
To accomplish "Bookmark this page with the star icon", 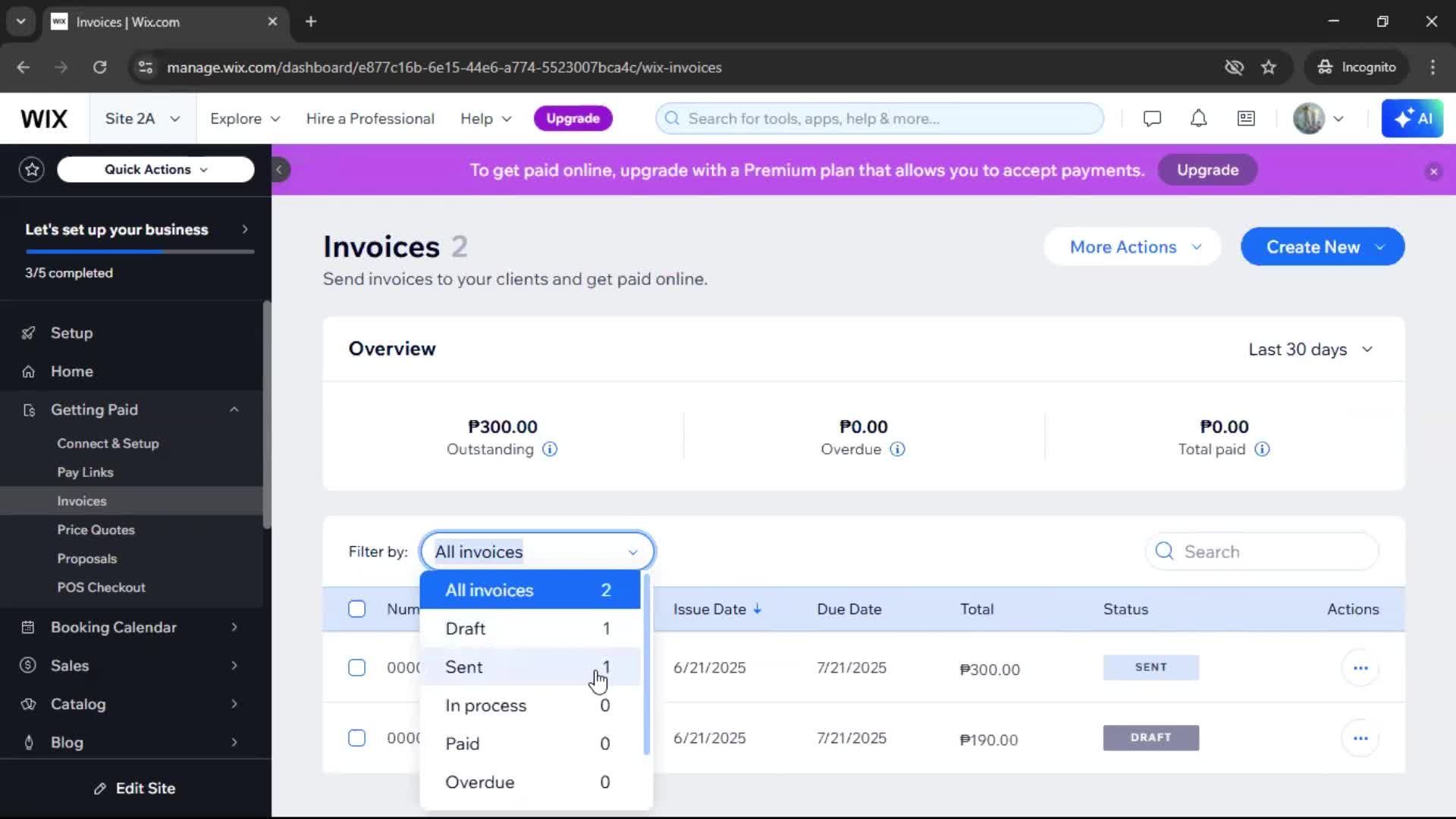I will (x=1269, y=67).
